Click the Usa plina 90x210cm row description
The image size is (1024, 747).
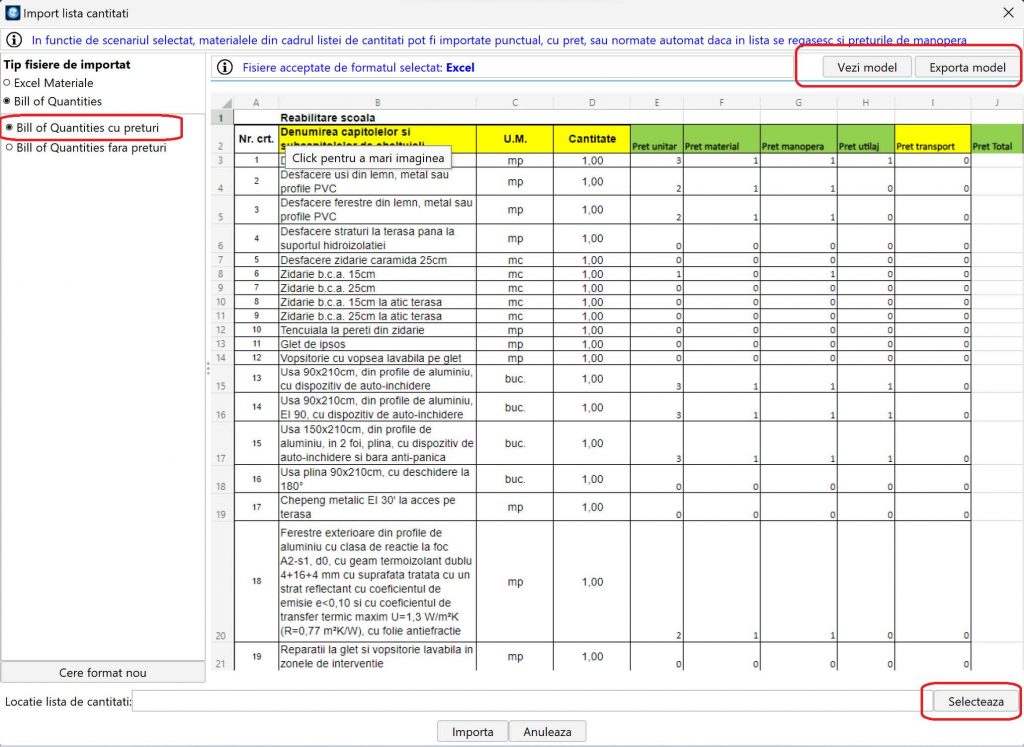[x=375, y=479]
